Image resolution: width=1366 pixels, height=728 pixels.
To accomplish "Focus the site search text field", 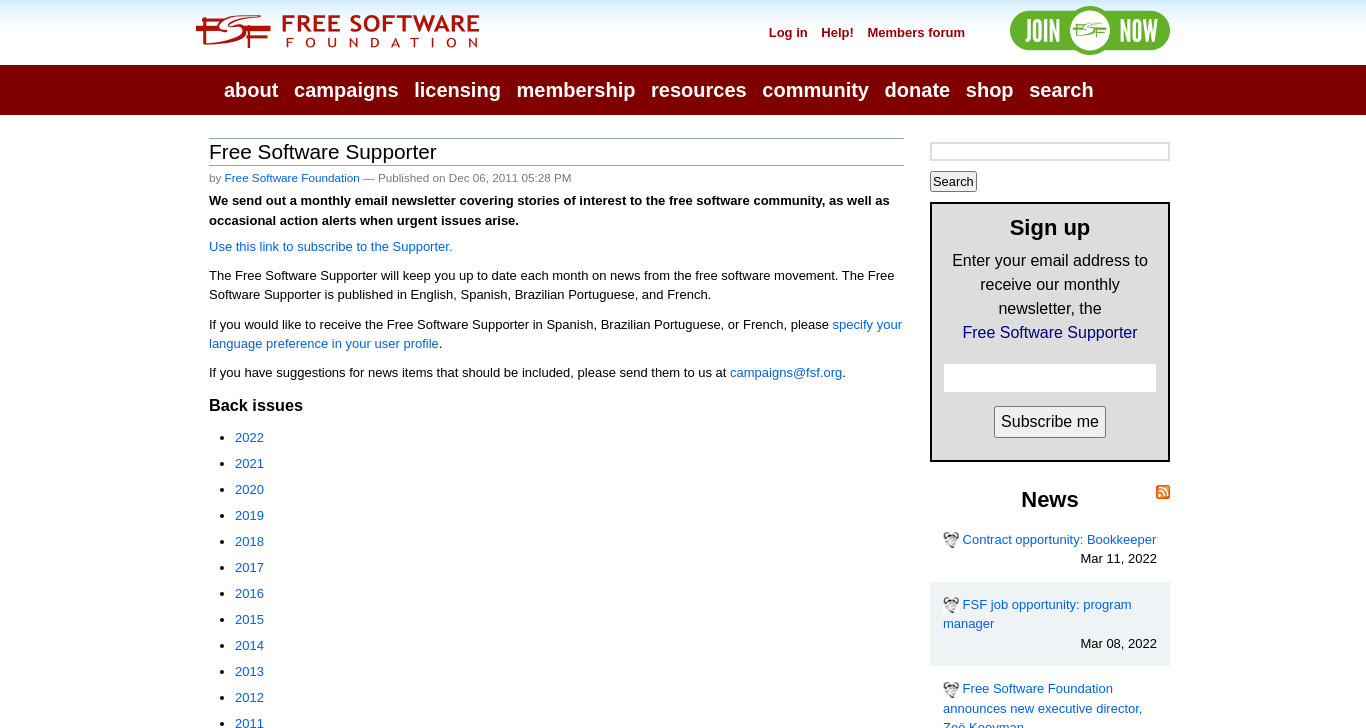I will point(1050,152).
